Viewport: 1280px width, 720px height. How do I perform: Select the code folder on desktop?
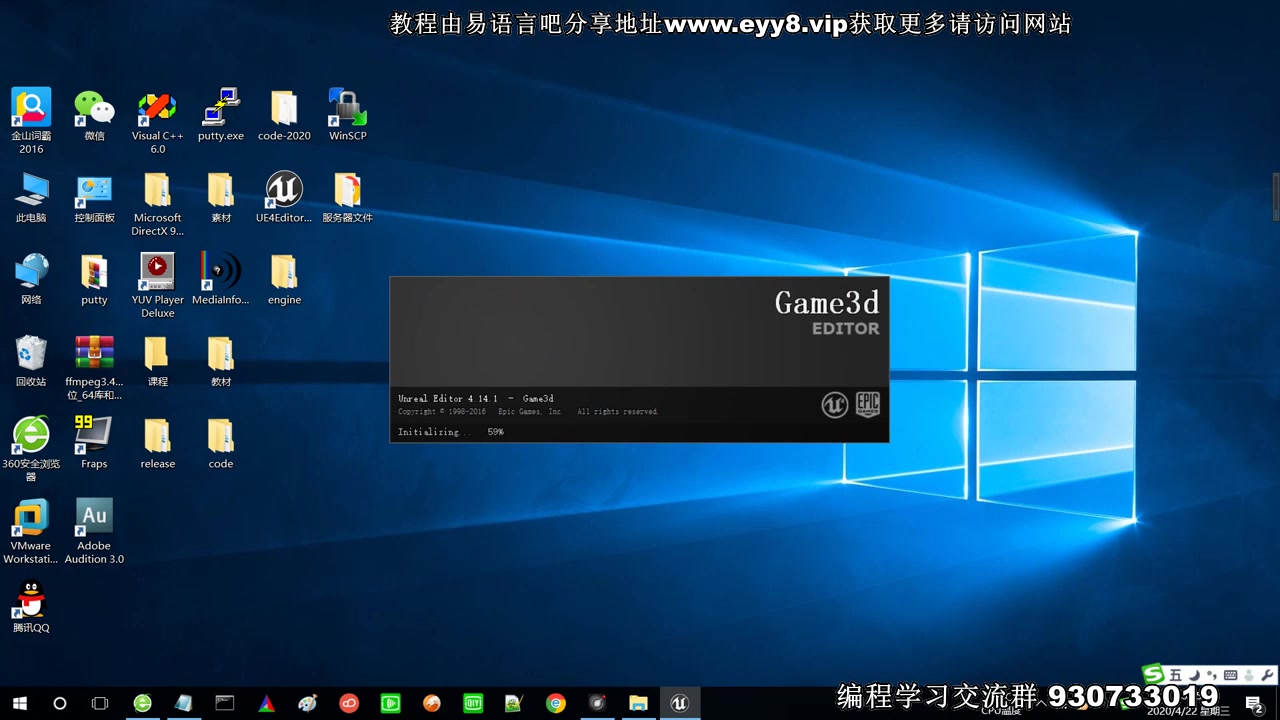tap(221, 443)
